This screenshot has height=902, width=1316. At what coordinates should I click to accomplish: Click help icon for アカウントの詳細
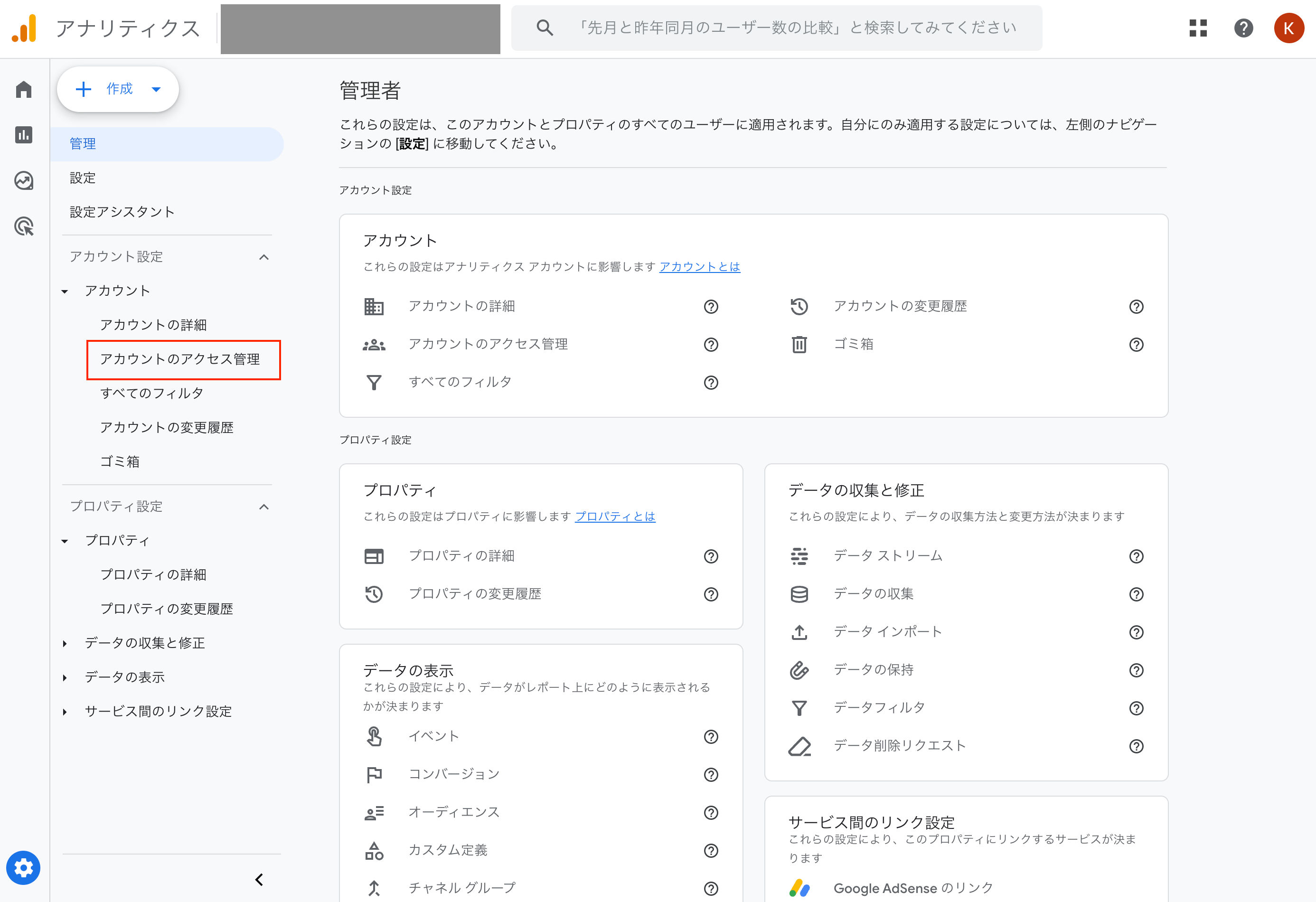(711, 306)
